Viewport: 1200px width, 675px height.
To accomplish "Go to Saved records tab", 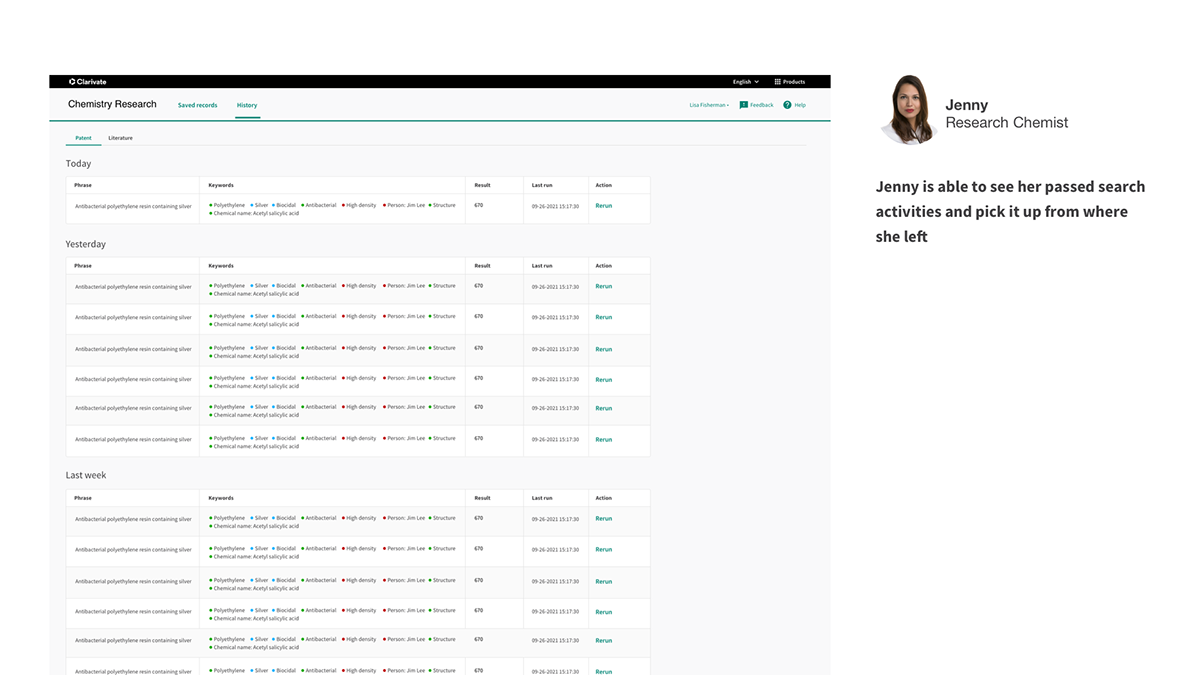I will click(x=197, y=105).
